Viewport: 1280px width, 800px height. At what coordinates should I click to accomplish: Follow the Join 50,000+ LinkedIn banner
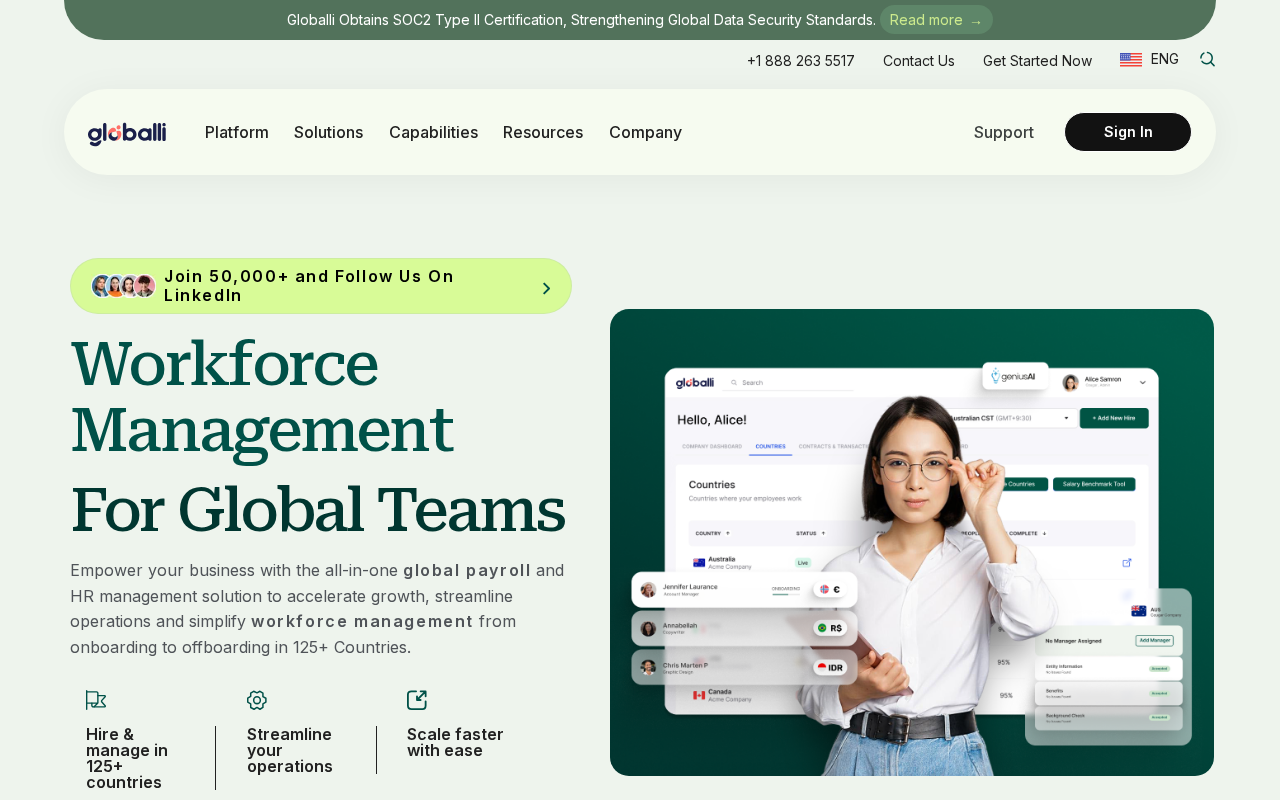(x=321, y=286)
